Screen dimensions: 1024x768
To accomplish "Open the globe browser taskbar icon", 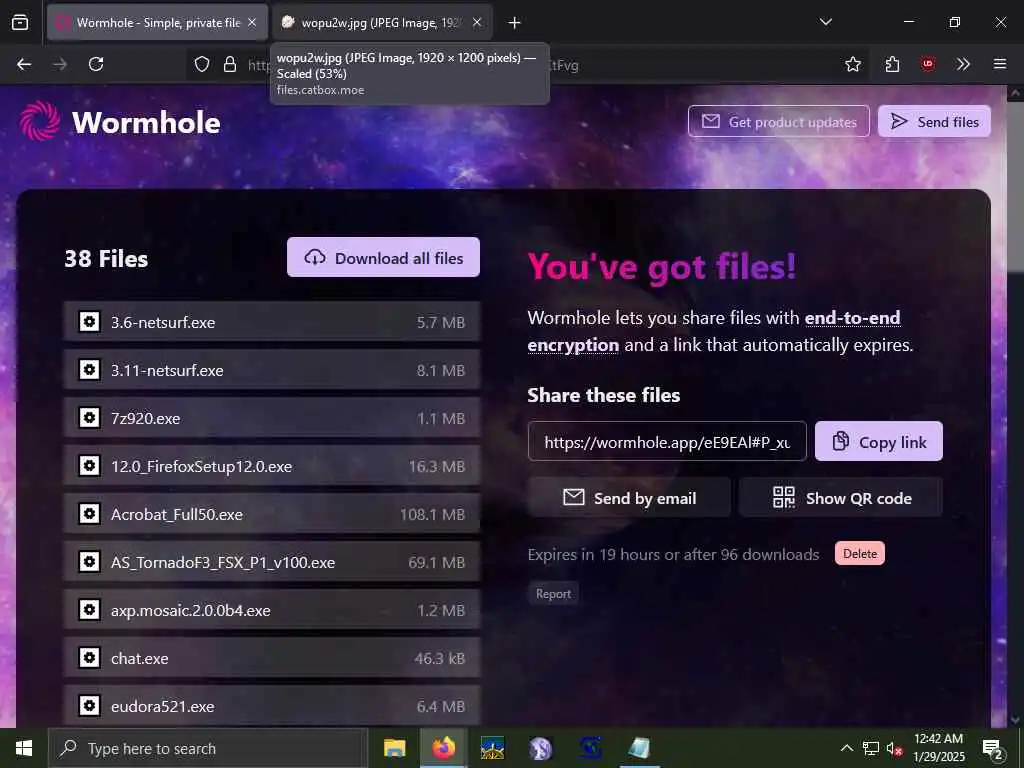I will (x=541, y=748).
